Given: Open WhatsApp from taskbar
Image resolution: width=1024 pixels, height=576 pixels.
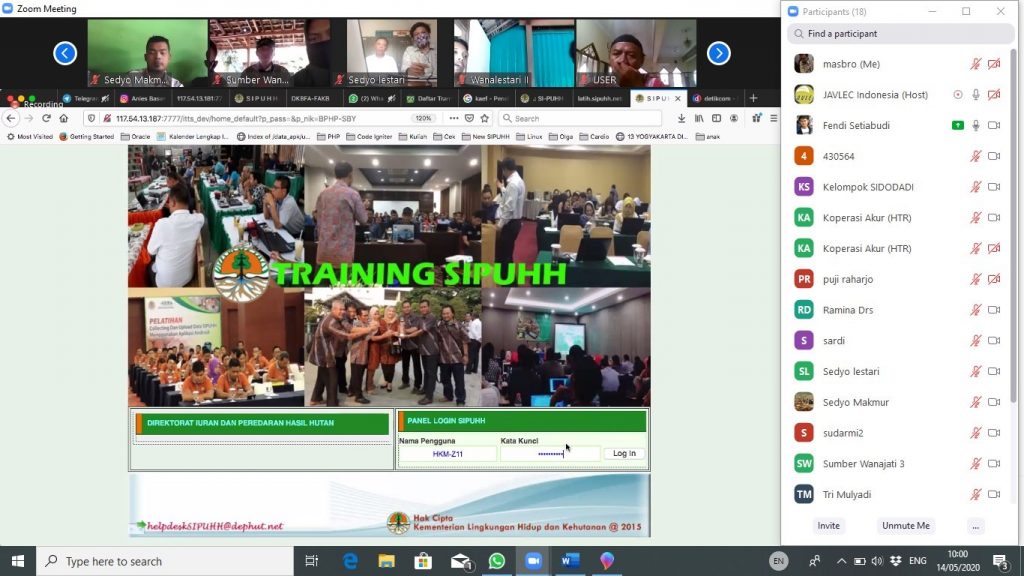Looking at the screenshot, I should tap(496, 561).
